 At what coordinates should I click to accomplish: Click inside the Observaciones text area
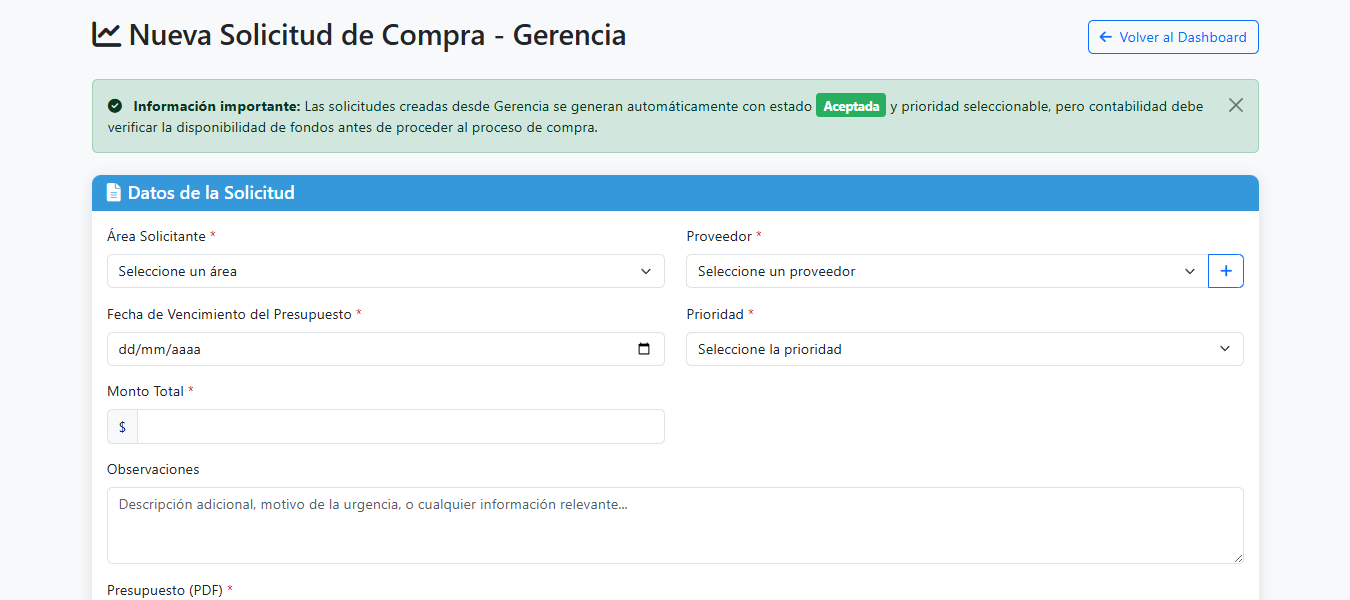click(x=675, y=525)
